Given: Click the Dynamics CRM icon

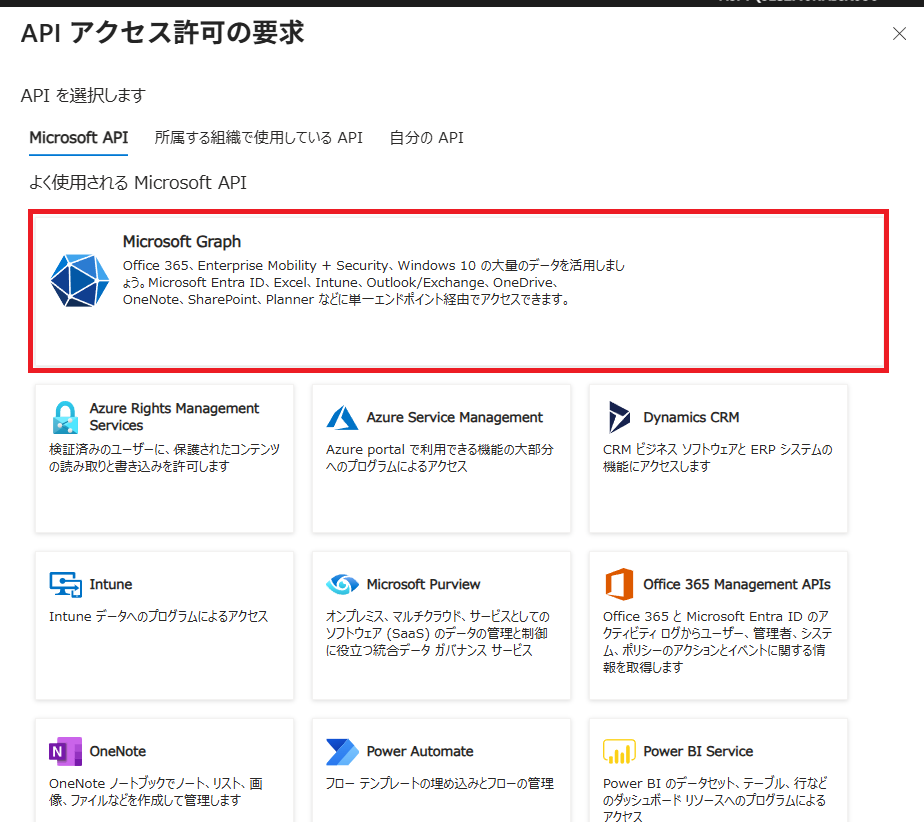Looking at the screenshot, I should 619,417.
